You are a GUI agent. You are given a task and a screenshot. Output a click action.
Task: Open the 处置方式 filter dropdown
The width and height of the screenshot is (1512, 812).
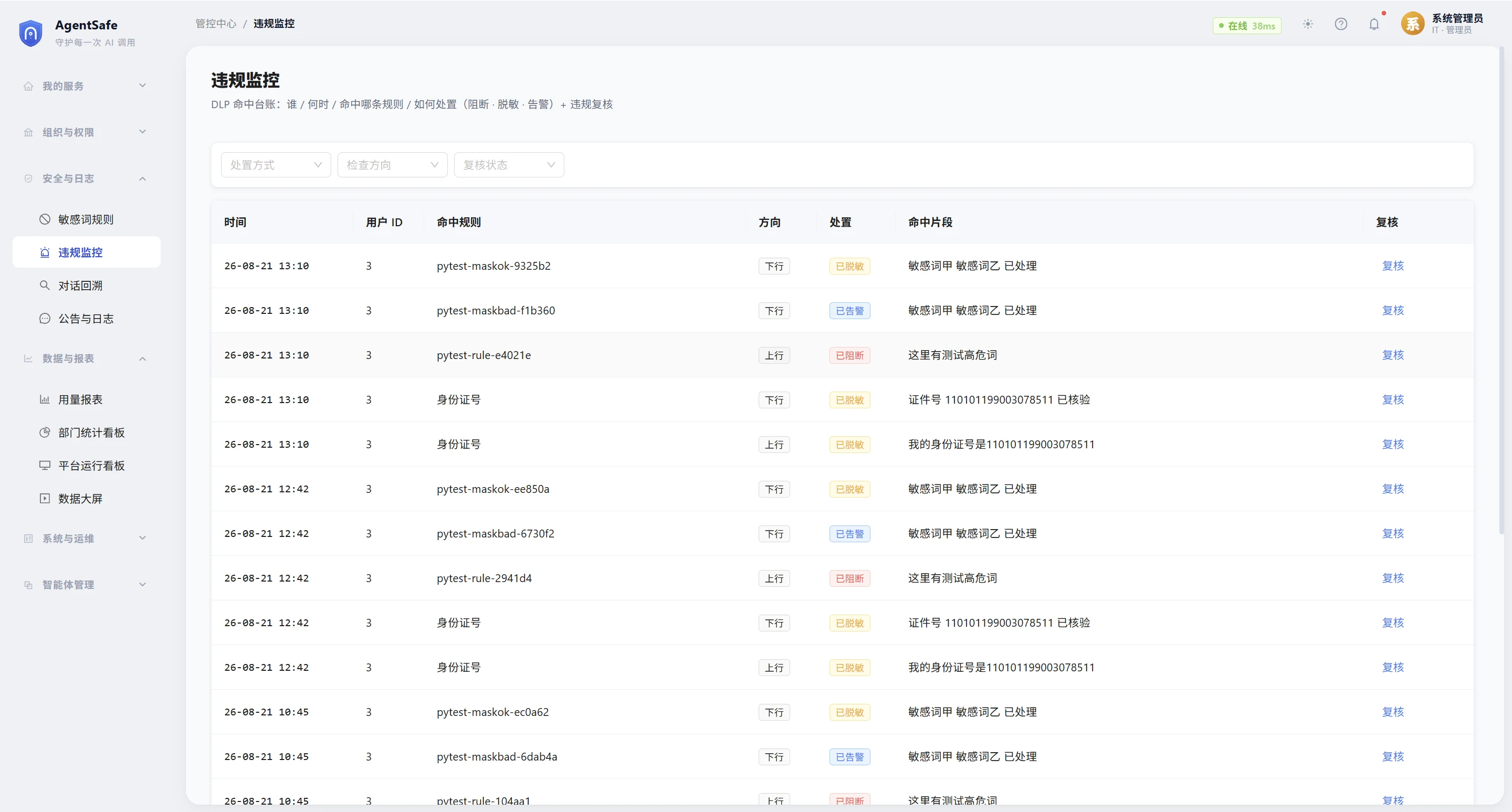pos(276,165)
